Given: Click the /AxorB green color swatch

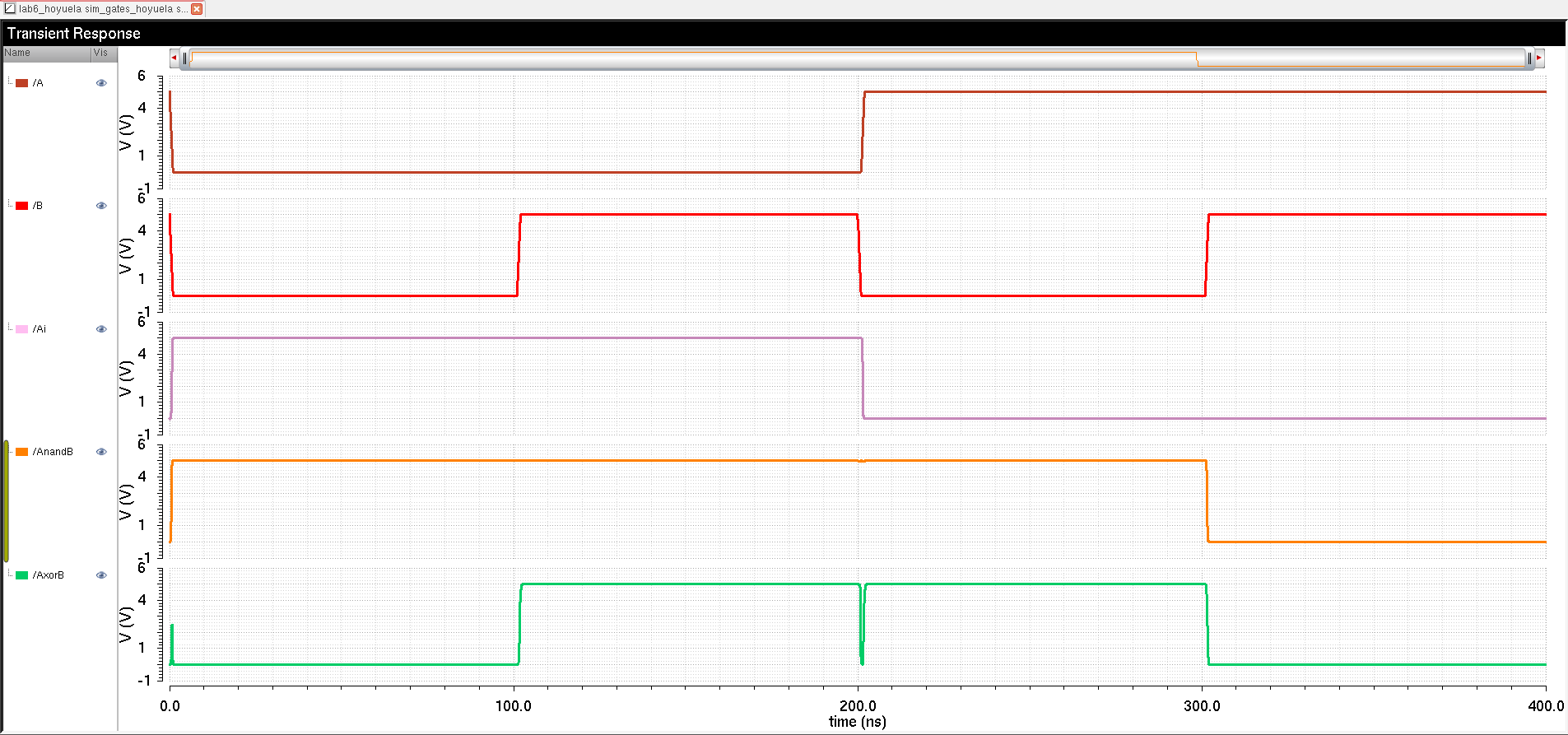Looking at the screenshot, I should point(22,575).
